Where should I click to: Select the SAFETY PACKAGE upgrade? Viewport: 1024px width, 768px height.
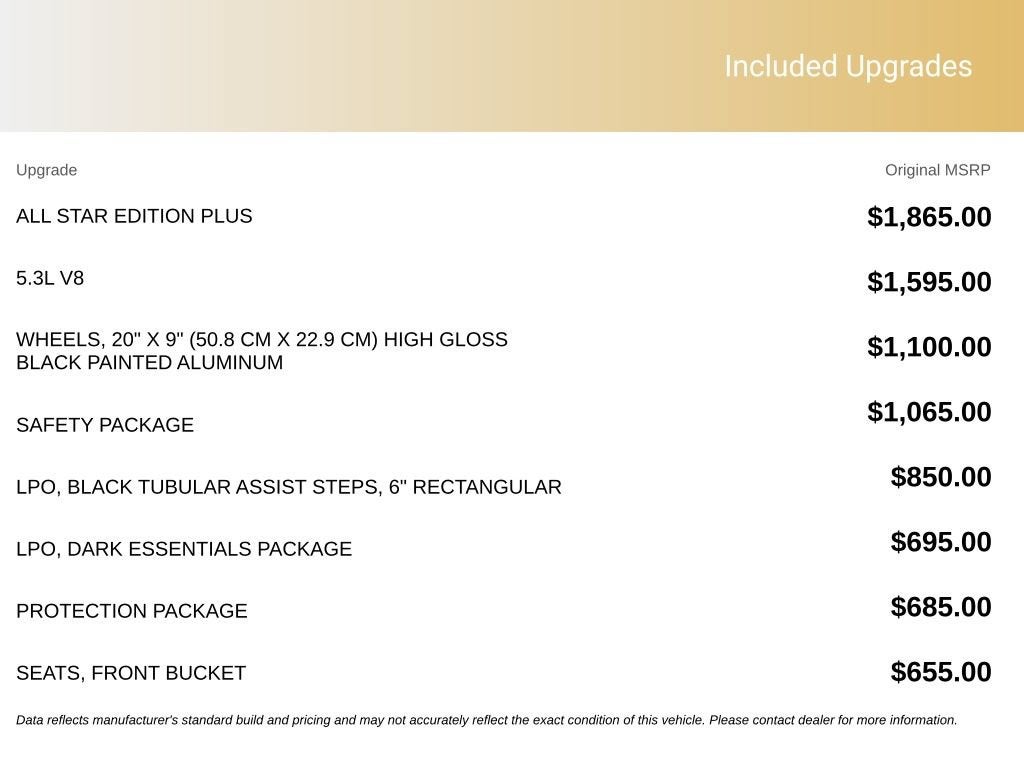coord(105,425)
